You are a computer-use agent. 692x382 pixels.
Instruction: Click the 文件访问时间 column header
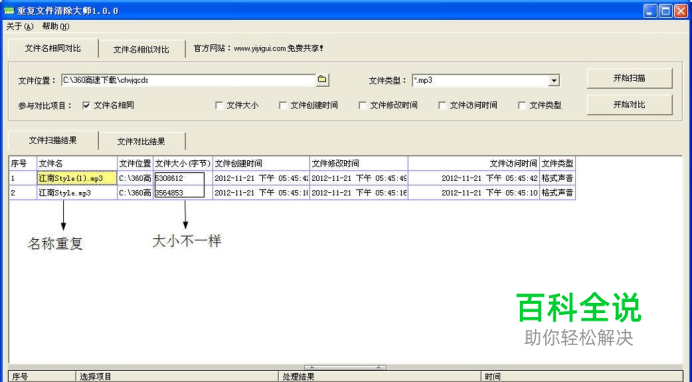(474, 163)
